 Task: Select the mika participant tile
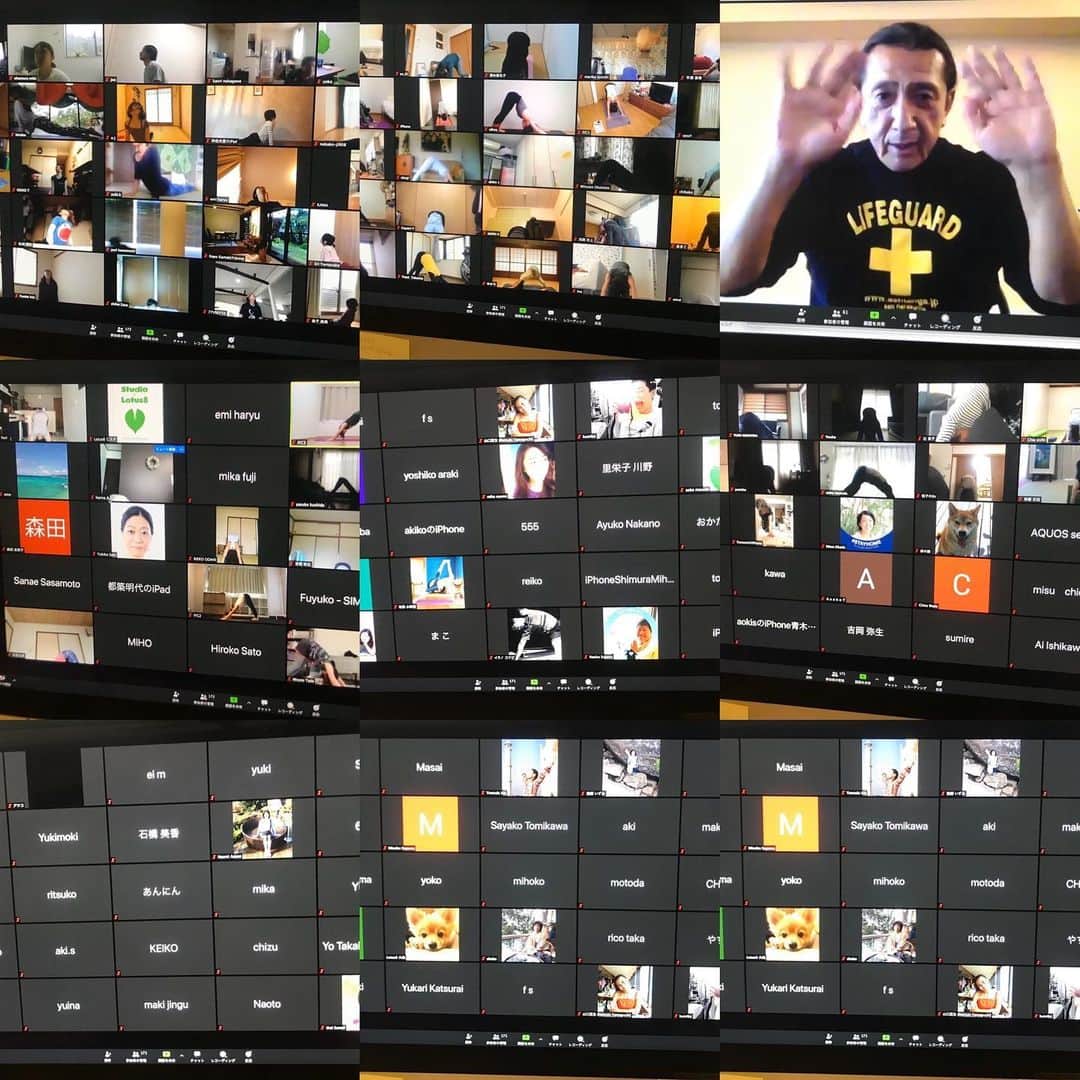263,889
